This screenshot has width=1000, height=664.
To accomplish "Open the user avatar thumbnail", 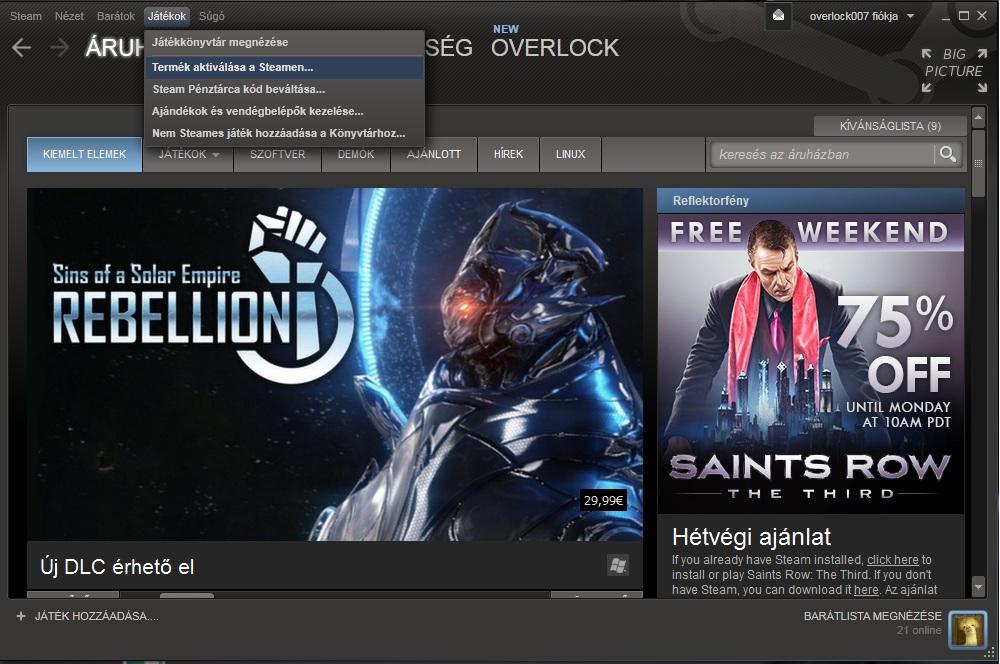I will [967, 629].
